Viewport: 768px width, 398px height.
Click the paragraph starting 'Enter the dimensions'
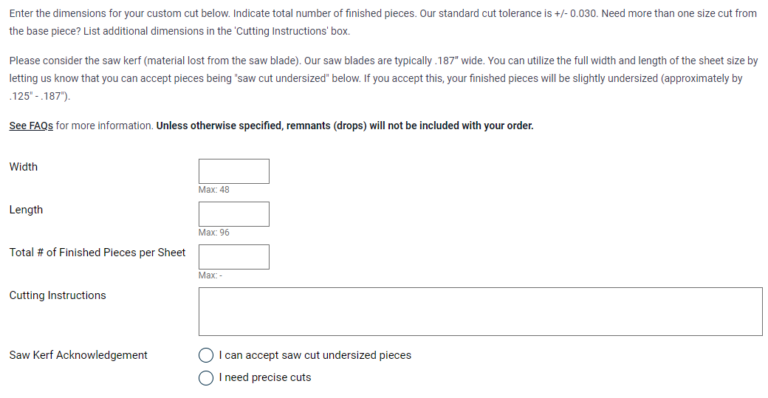383,22
